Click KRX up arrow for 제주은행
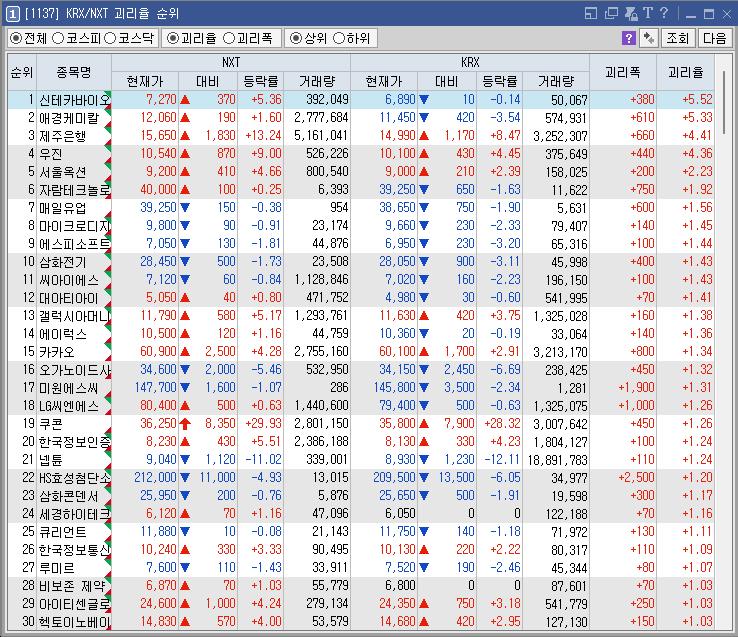Viewport: 738px width, 637px height. 424,136
